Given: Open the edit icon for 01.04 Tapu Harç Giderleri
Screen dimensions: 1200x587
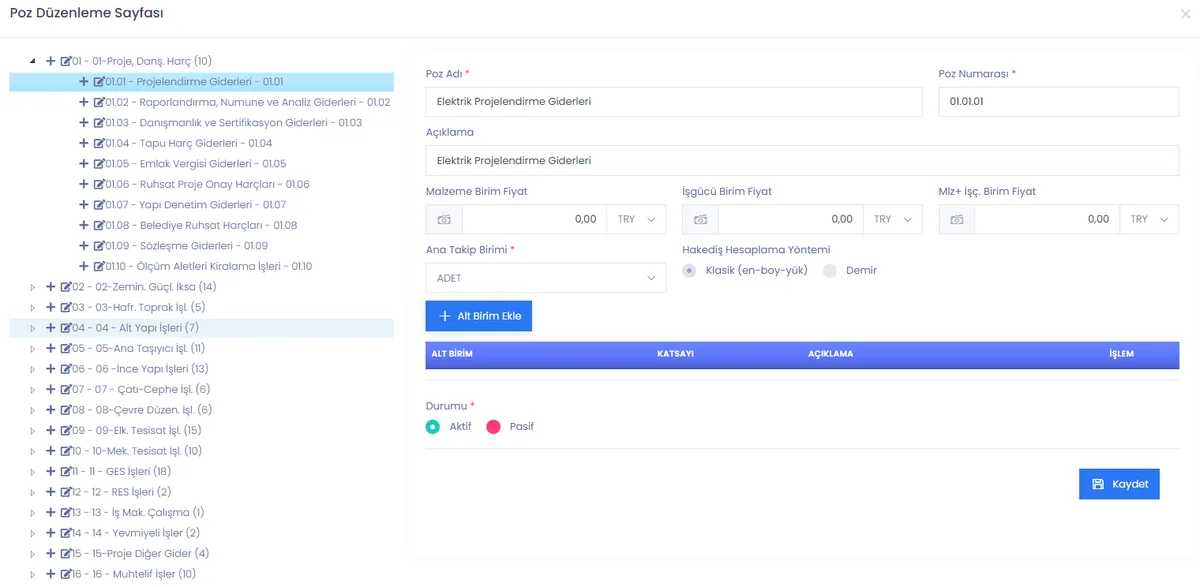Looking at the screenshot, I should coord(98,143).
